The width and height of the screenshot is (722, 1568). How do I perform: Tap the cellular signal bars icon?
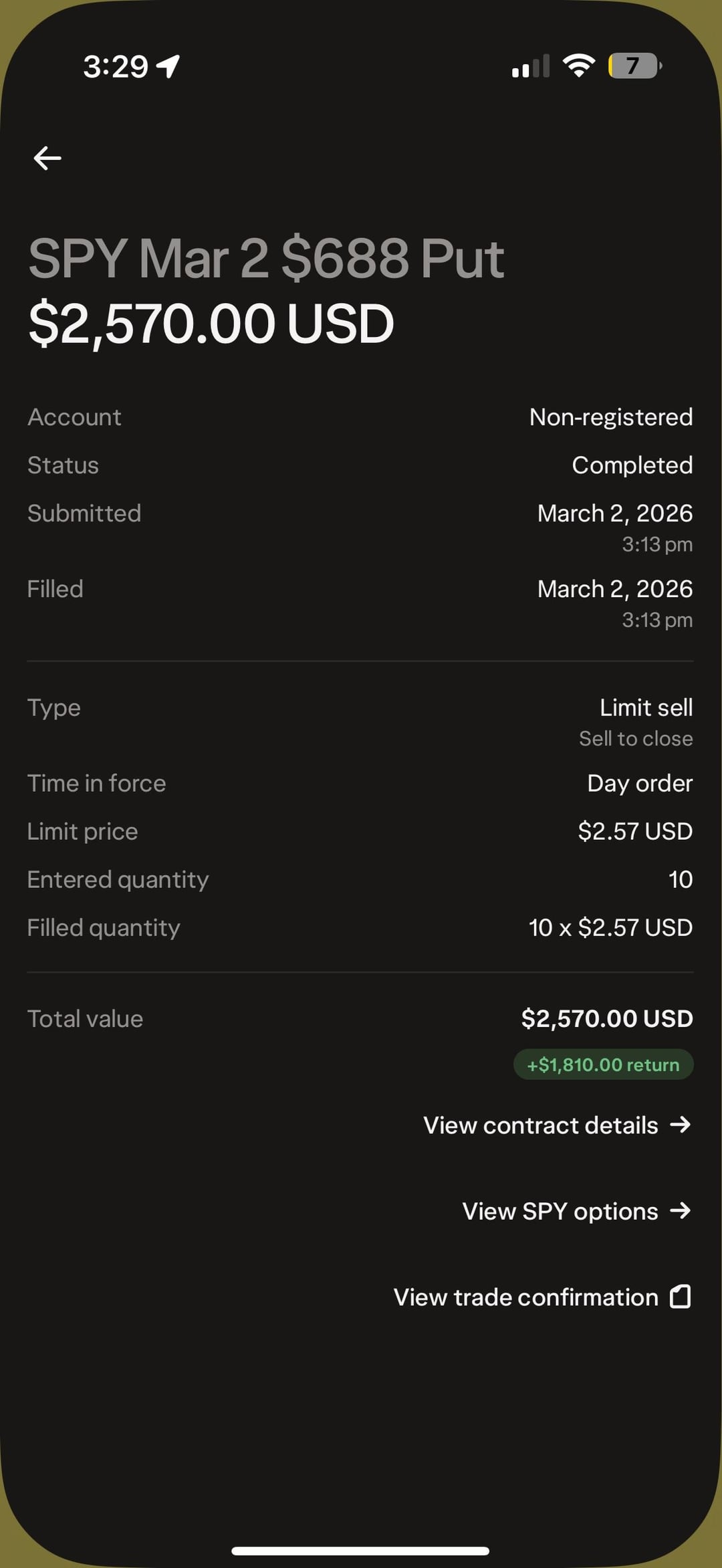pos(530,66)
